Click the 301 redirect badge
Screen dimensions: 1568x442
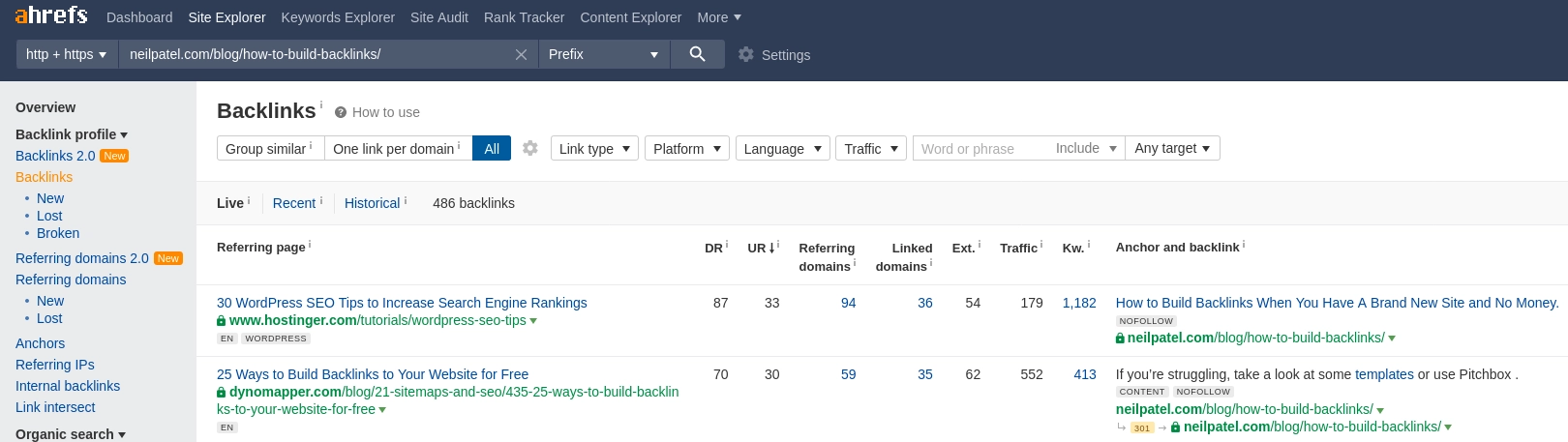pos(1142,427)
